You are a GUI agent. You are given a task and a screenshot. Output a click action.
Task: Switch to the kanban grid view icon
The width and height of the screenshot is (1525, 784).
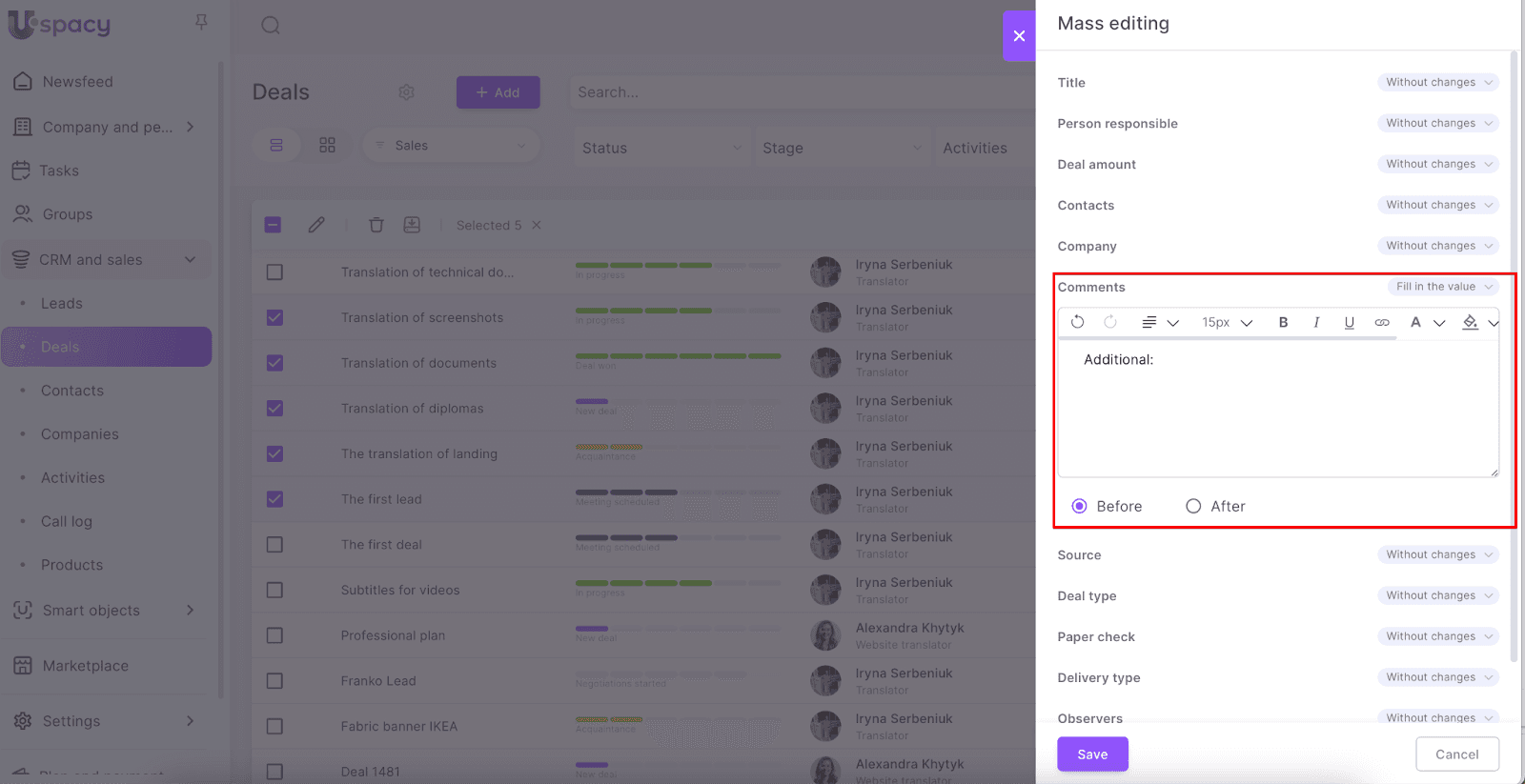pos(327,146)
